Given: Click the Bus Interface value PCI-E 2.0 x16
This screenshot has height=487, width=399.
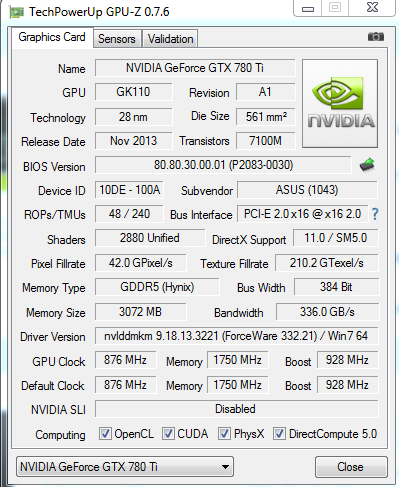Looking at the screenshot, I should [x=302, y=214].
